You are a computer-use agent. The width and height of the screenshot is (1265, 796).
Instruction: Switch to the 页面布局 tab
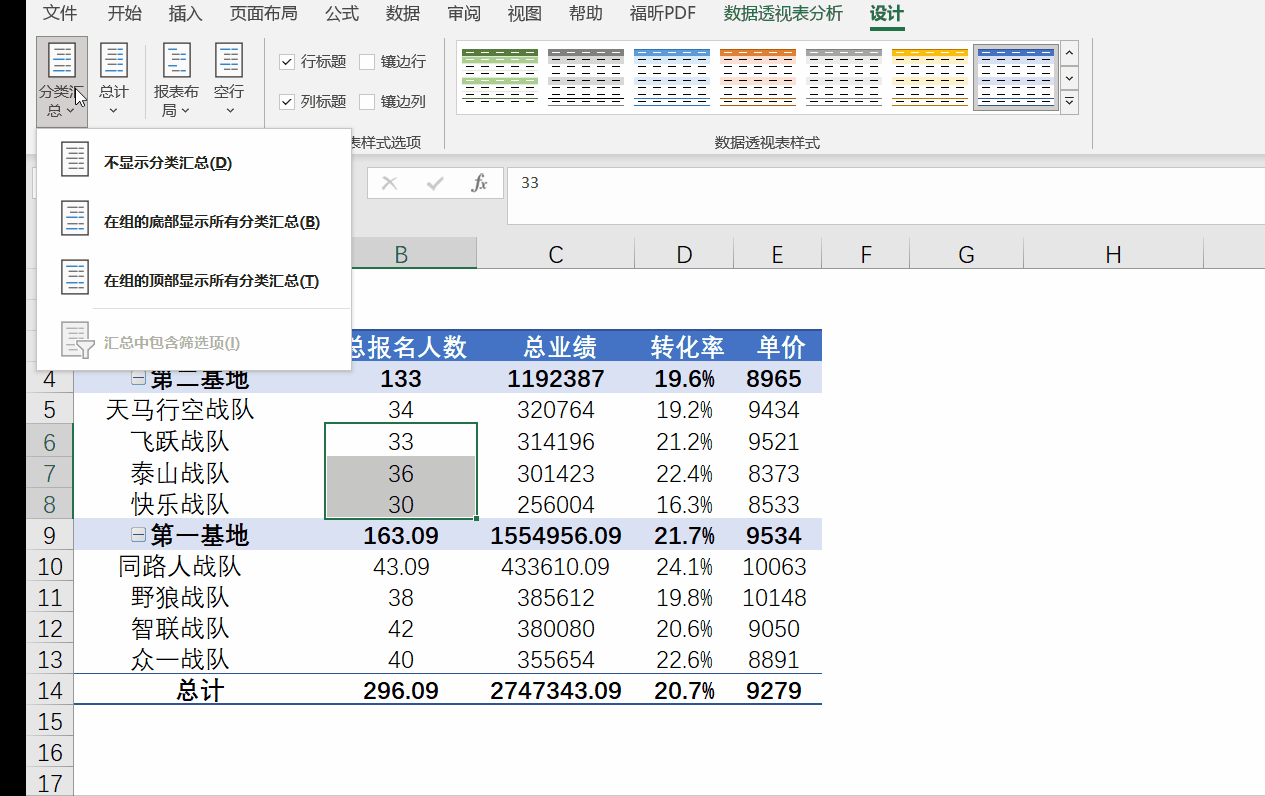[x=263, y=14]
